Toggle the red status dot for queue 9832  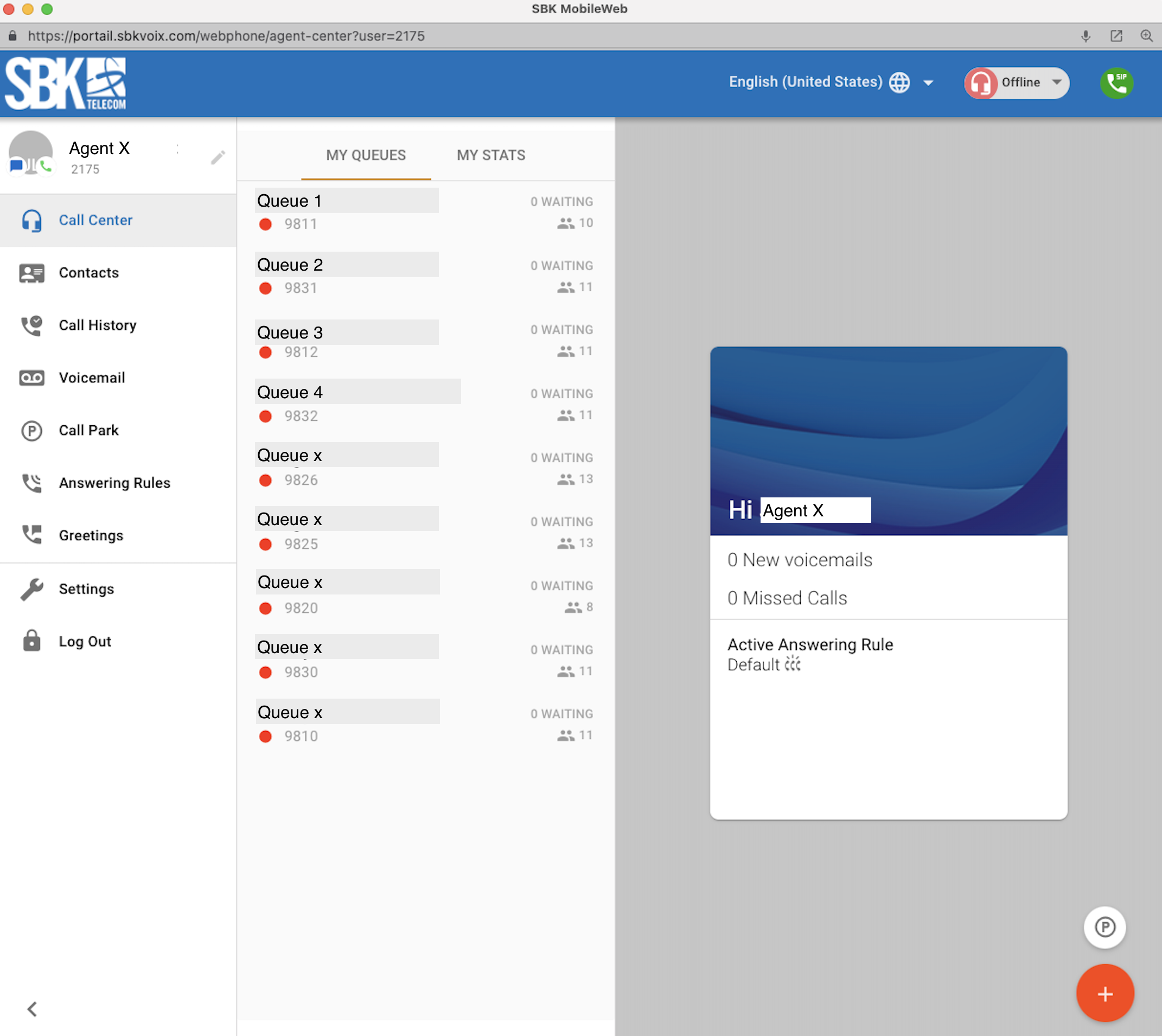click(x=265, y=417)
